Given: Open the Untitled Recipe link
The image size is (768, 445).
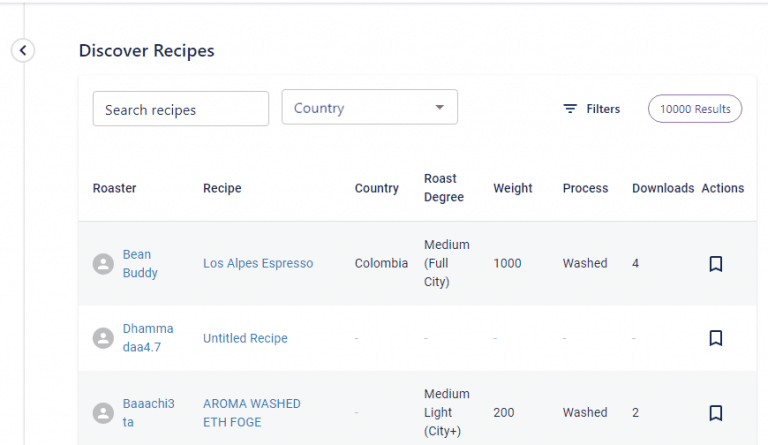Looking at the screenshot, I should pyautogui.click(x=245, y=338).
